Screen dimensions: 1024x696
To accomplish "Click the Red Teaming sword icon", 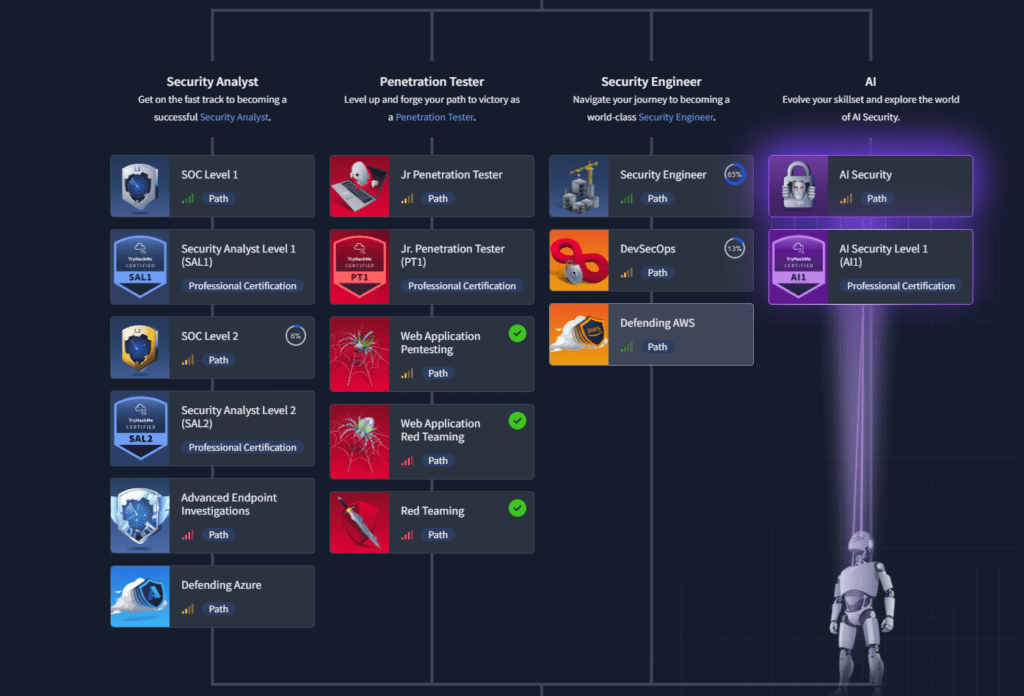I will point(359,522).
